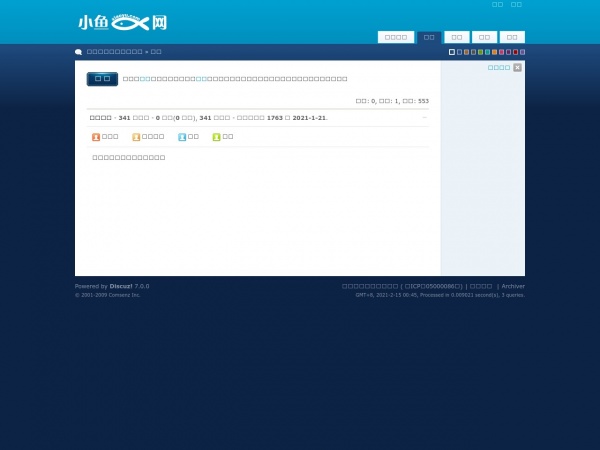Click the dark blue button above forum stats

[x=102, y=79]
